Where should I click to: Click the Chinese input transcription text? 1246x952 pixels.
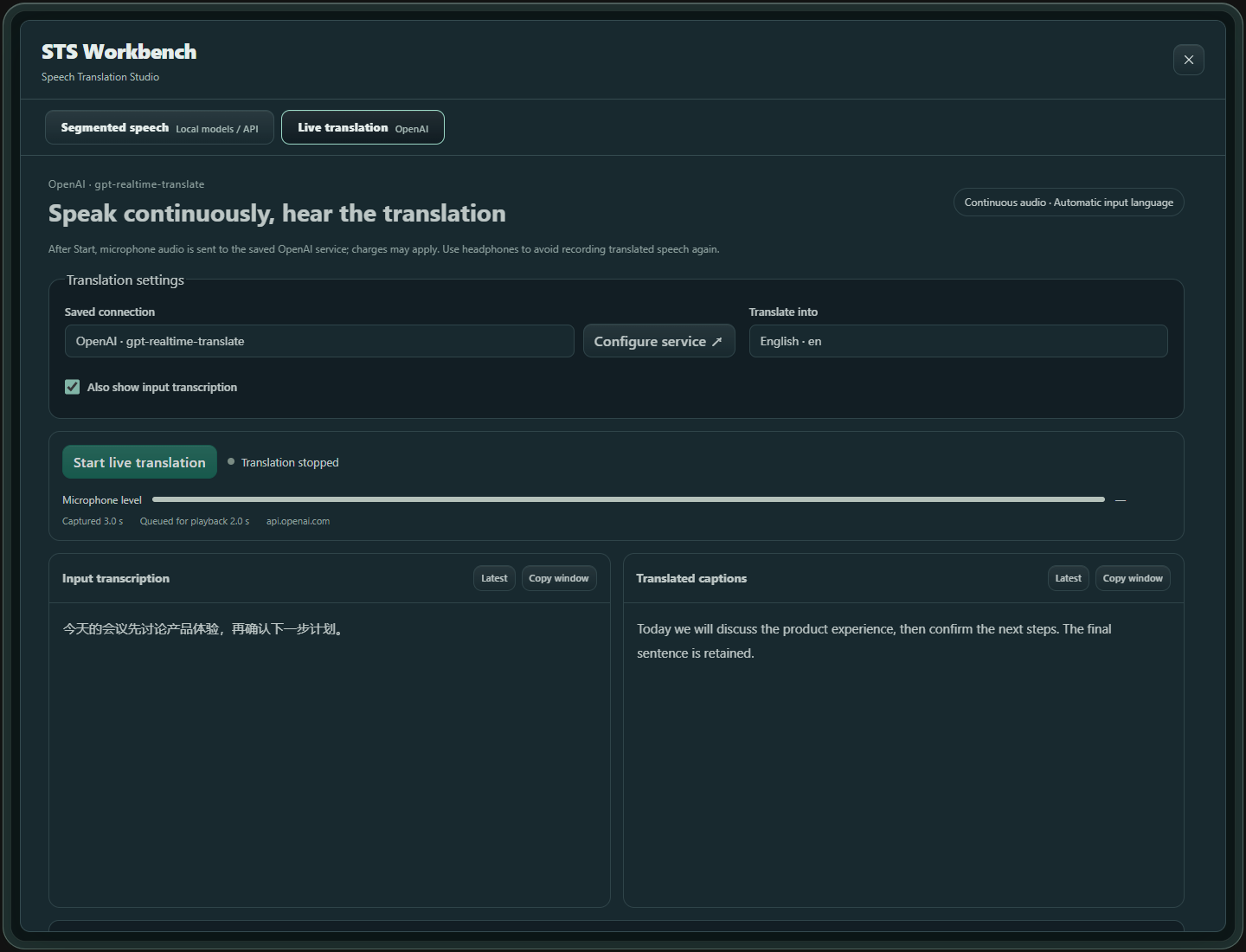pos(204,629)
